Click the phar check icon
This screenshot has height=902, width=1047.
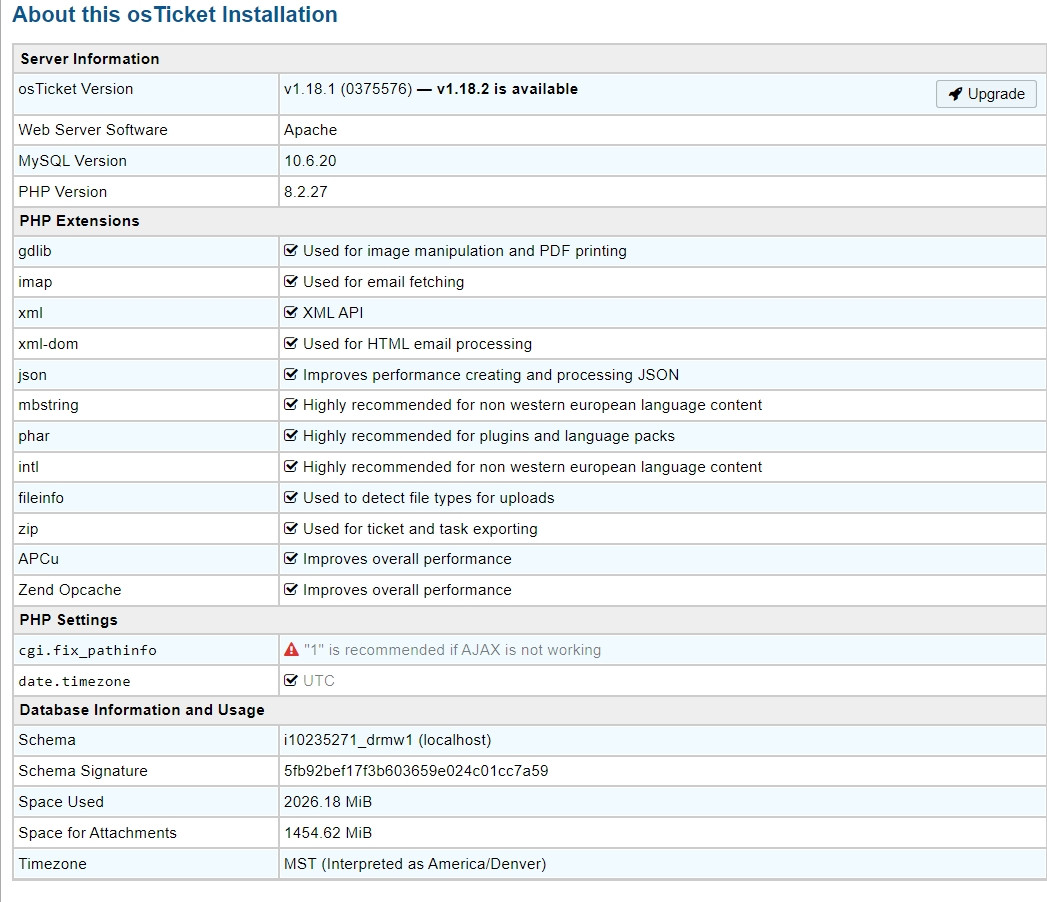pos(290,435)
